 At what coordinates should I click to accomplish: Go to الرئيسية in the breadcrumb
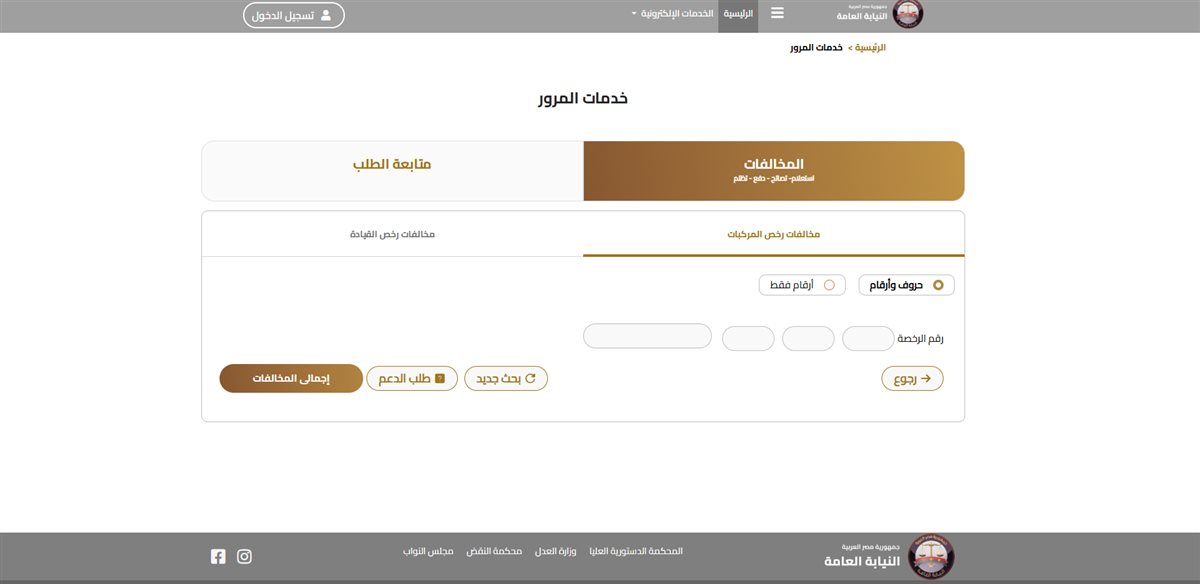869,47
